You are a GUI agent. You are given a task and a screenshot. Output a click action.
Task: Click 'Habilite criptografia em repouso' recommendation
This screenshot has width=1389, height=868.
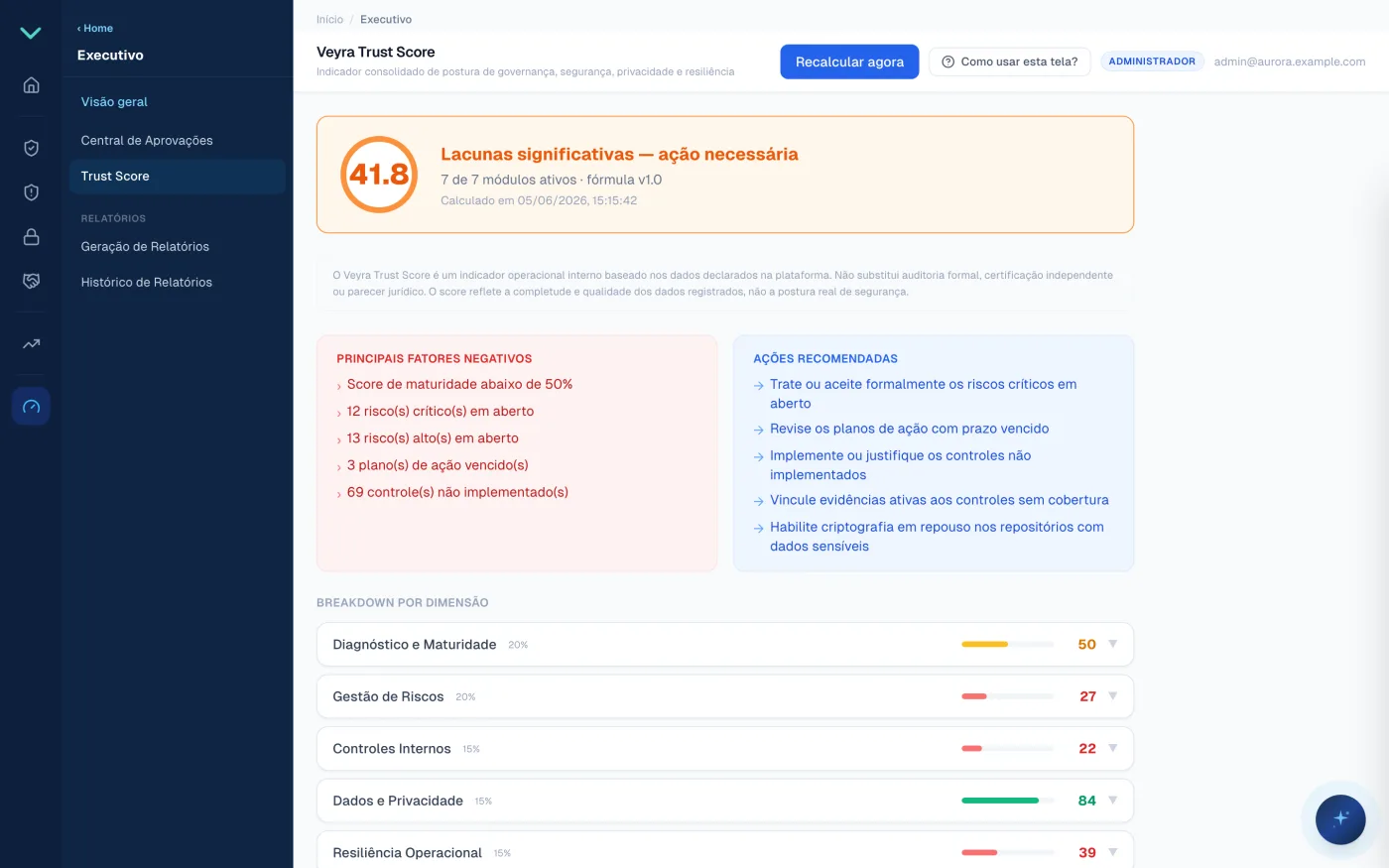[937, 537]
